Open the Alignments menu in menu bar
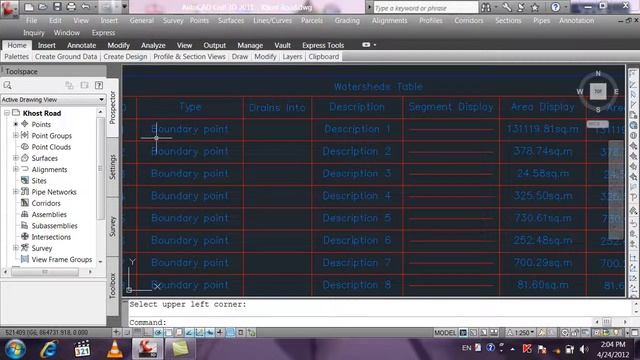Image resolution: width=640 pixels, height=360 pixels. click(x=389, y=20)
